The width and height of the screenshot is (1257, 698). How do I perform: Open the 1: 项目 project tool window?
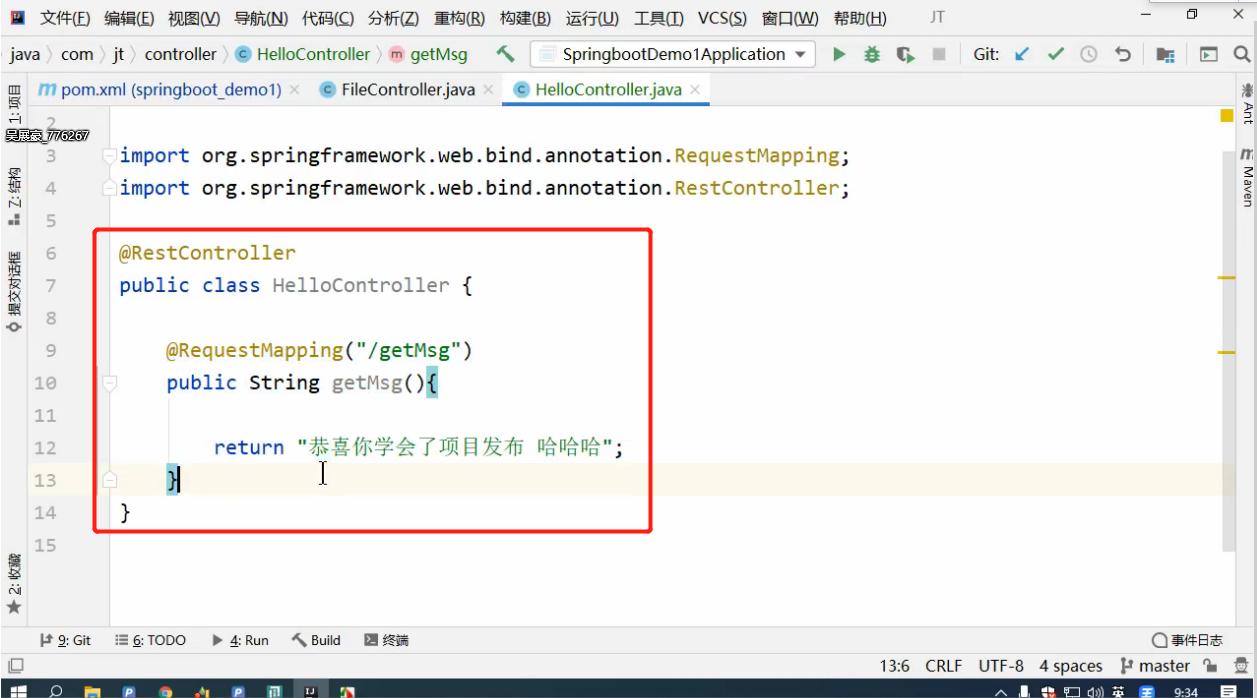(x=14, y=106)
